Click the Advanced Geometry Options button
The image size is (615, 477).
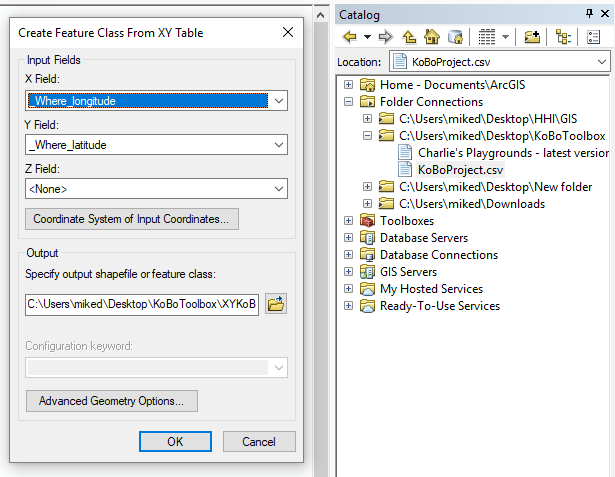click(111, 401)
